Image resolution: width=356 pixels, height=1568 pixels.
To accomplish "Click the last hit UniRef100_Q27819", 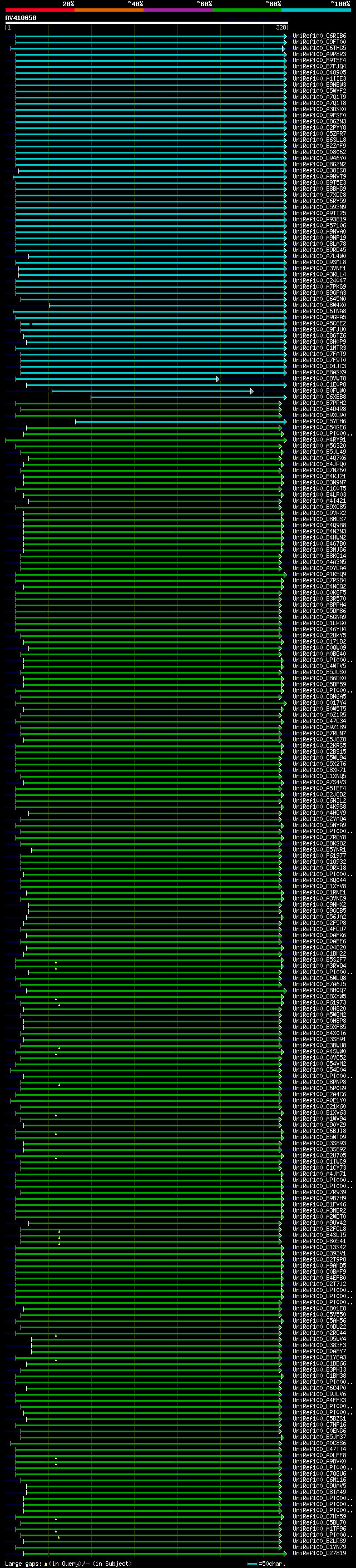I will point(319,1553).
